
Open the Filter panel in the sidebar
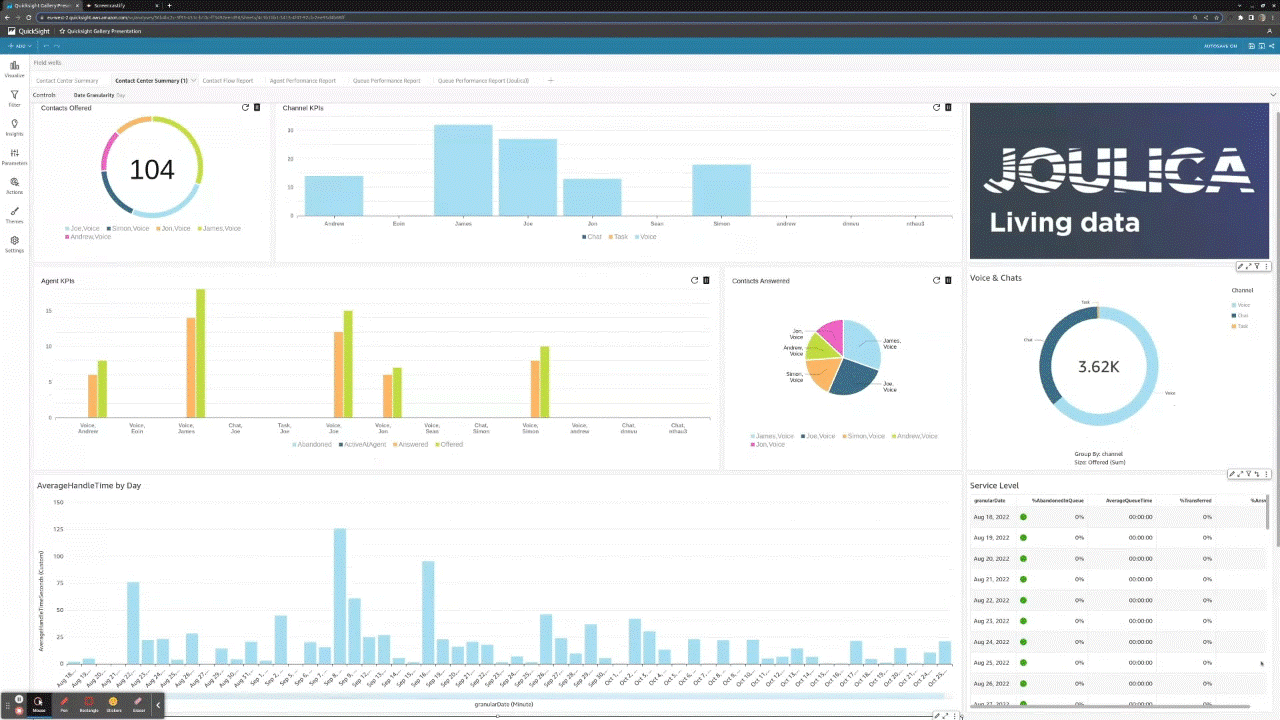(14, 98)
